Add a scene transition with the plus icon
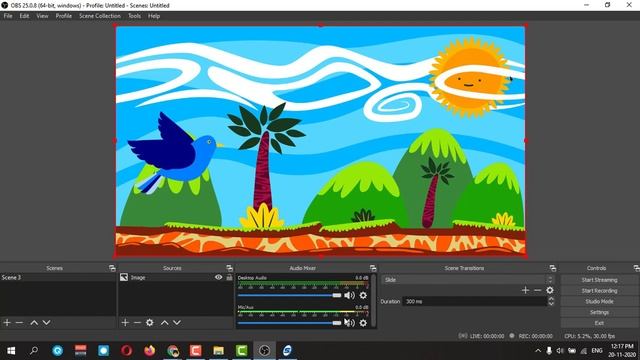Screen dimensions: 640x360 click(x=525, y=290)
